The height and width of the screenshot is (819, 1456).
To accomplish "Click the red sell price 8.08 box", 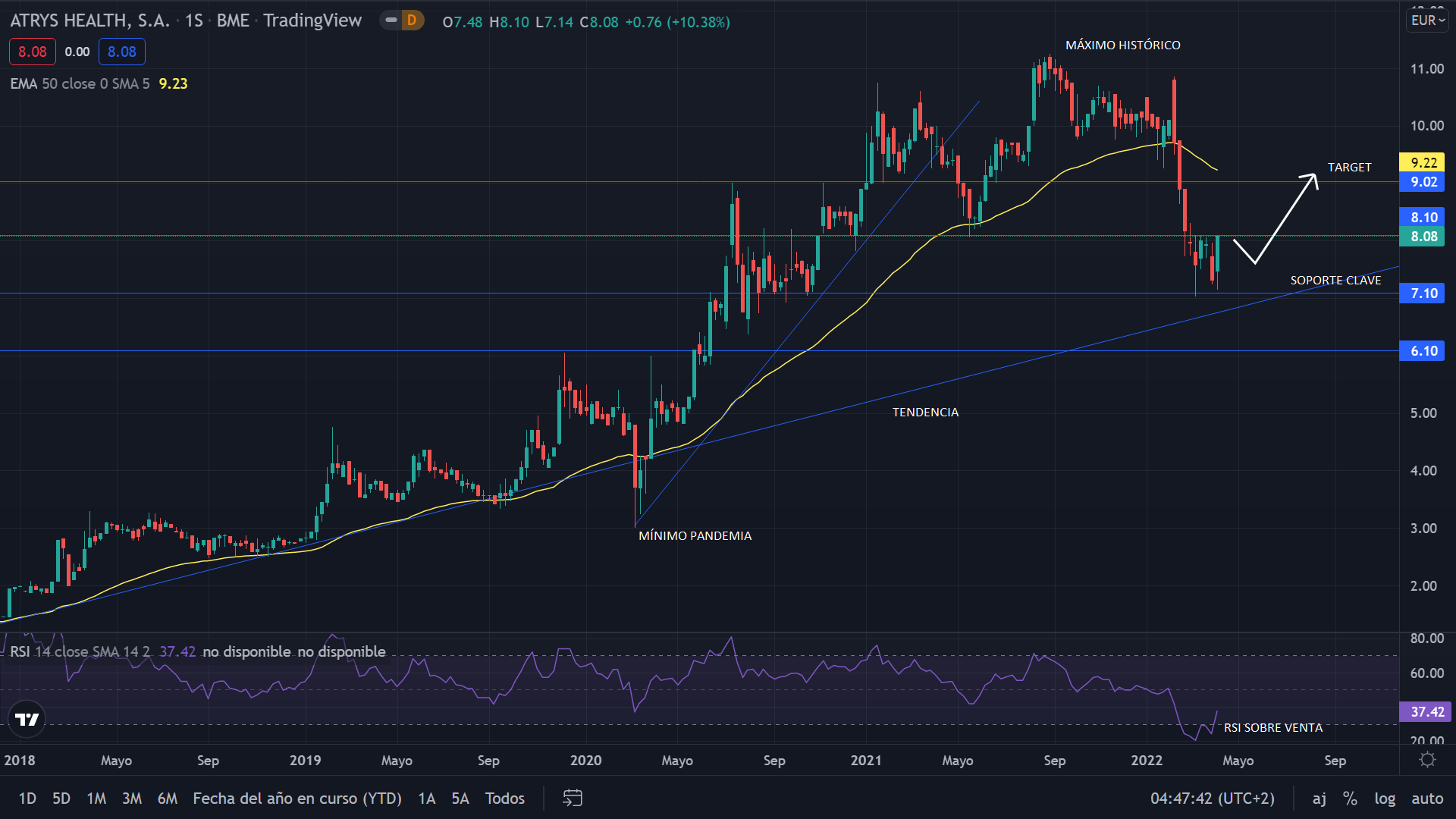I will coord(33,52).
